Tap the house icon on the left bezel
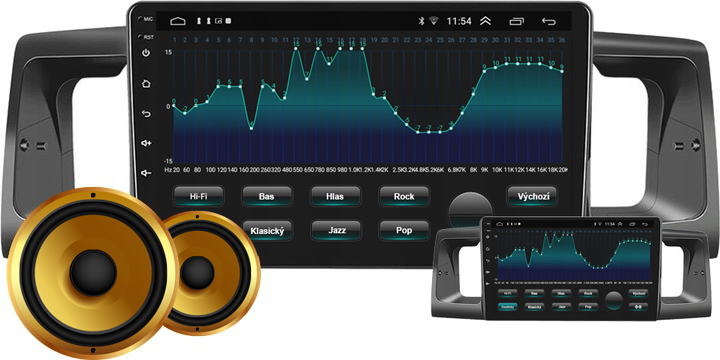The width and height of the screenshot is (720, 360). (146, 84)
